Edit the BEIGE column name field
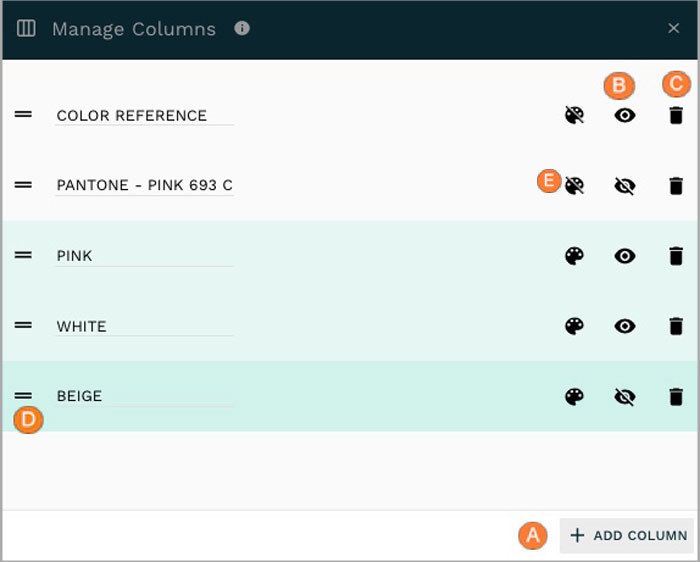 [x=144, y=396]
